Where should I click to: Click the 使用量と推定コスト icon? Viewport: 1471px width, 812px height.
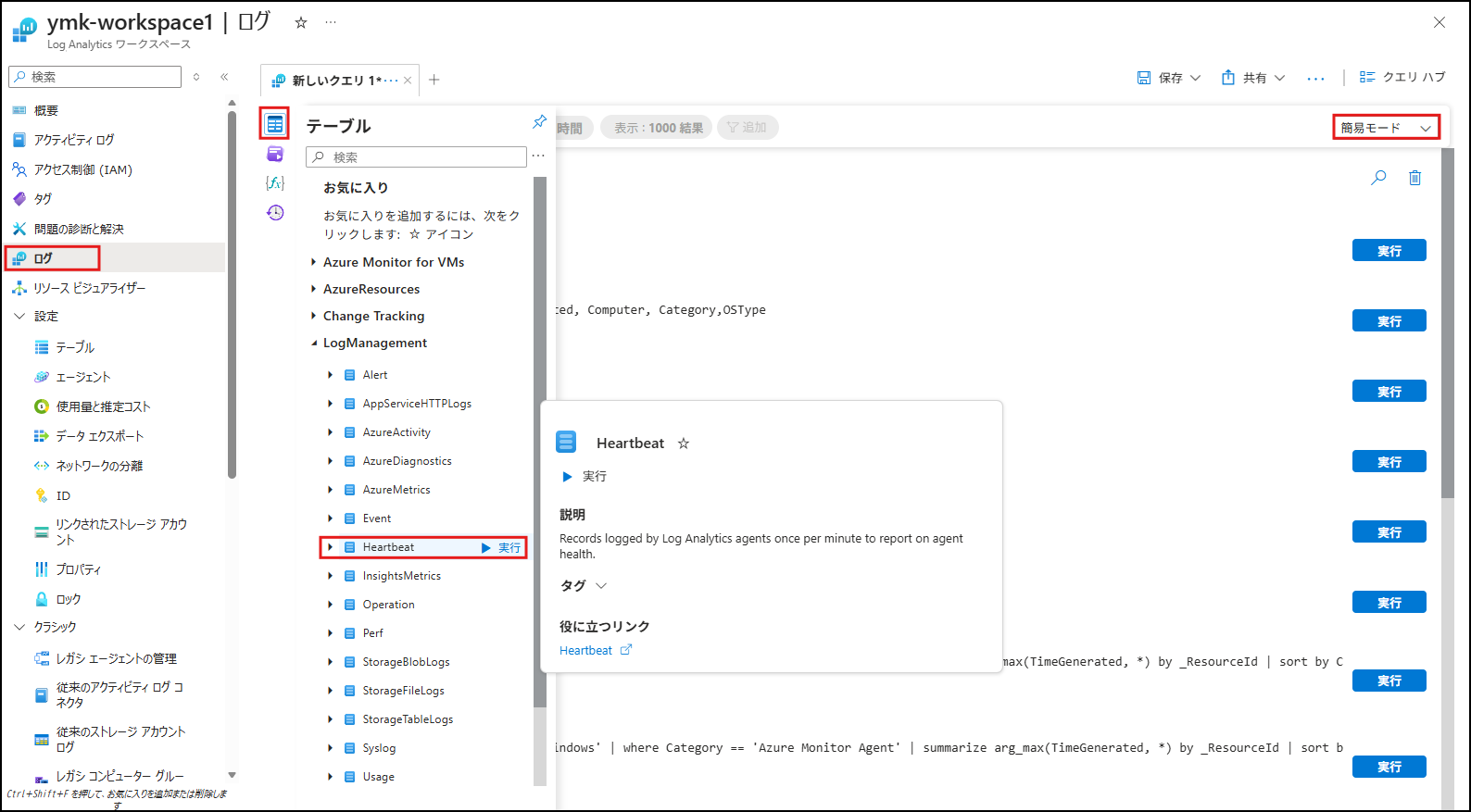[42, 406]
